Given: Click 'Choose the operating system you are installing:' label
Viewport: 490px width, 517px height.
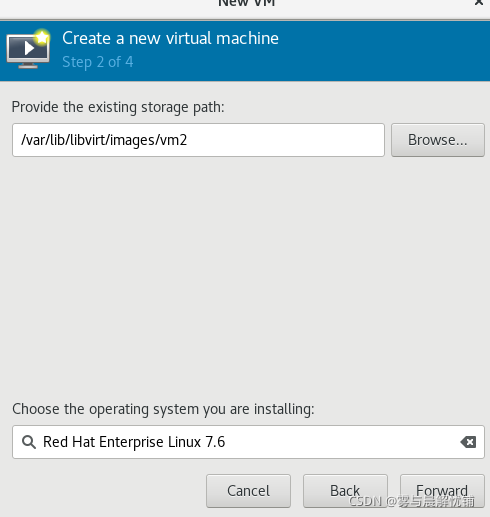Looking at the screenshot, I should (x=163, y=409).
